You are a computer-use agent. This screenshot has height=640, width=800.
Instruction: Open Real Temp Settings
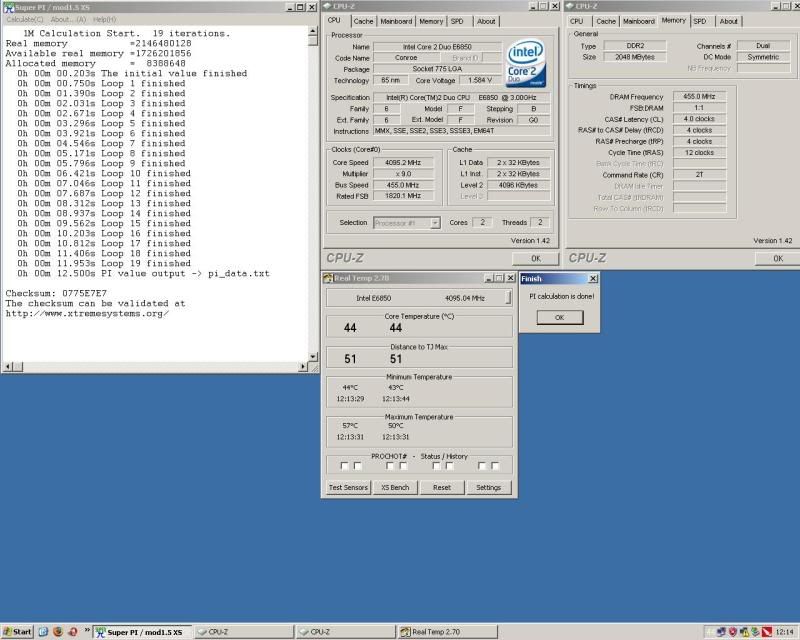(x=489, y=487)
